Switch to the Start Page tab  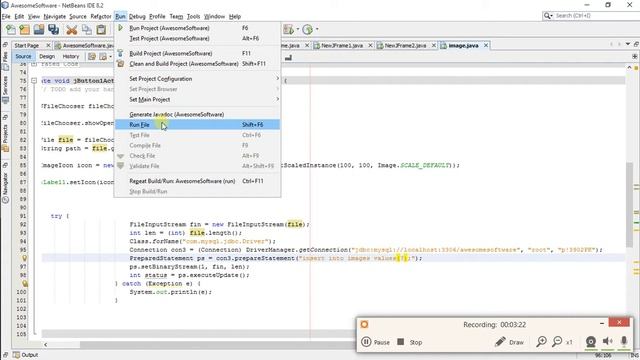[27, 45]
